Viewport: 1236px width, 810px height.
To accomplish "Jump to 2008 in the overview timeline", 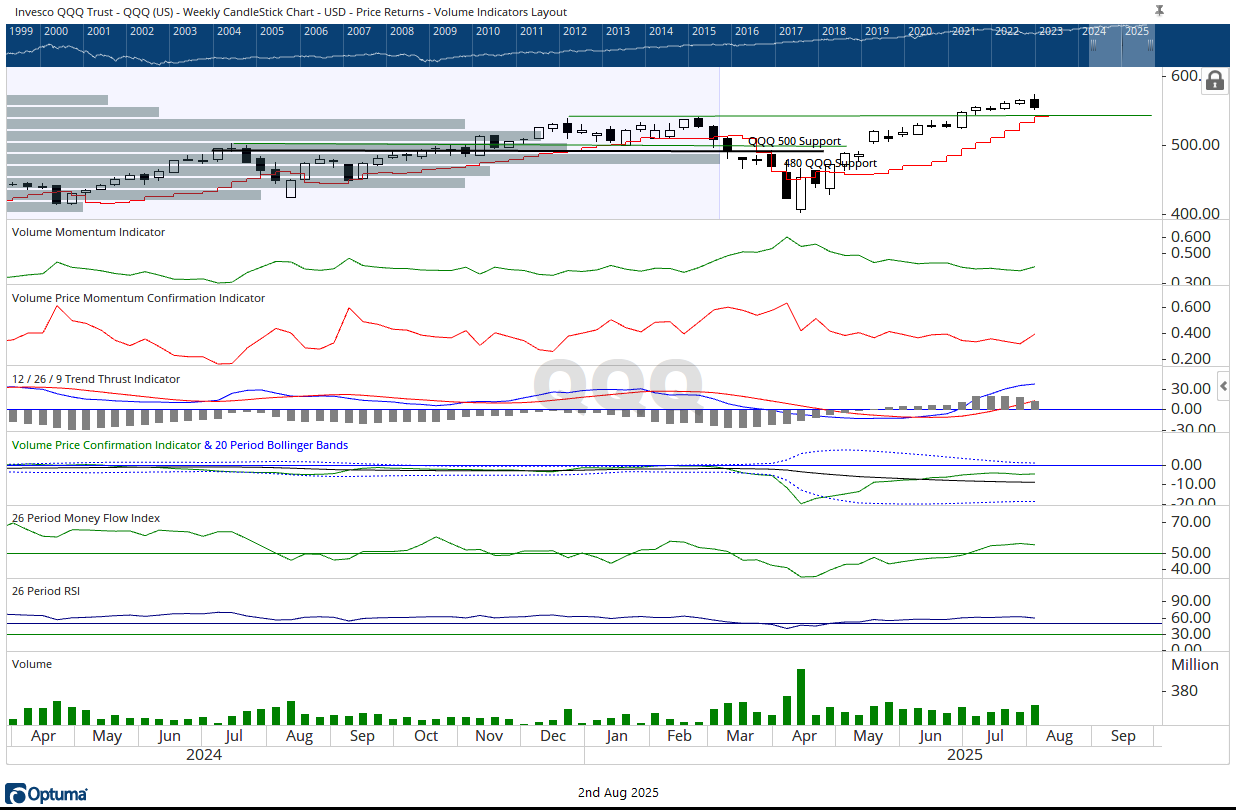I will tap(402, 31).
